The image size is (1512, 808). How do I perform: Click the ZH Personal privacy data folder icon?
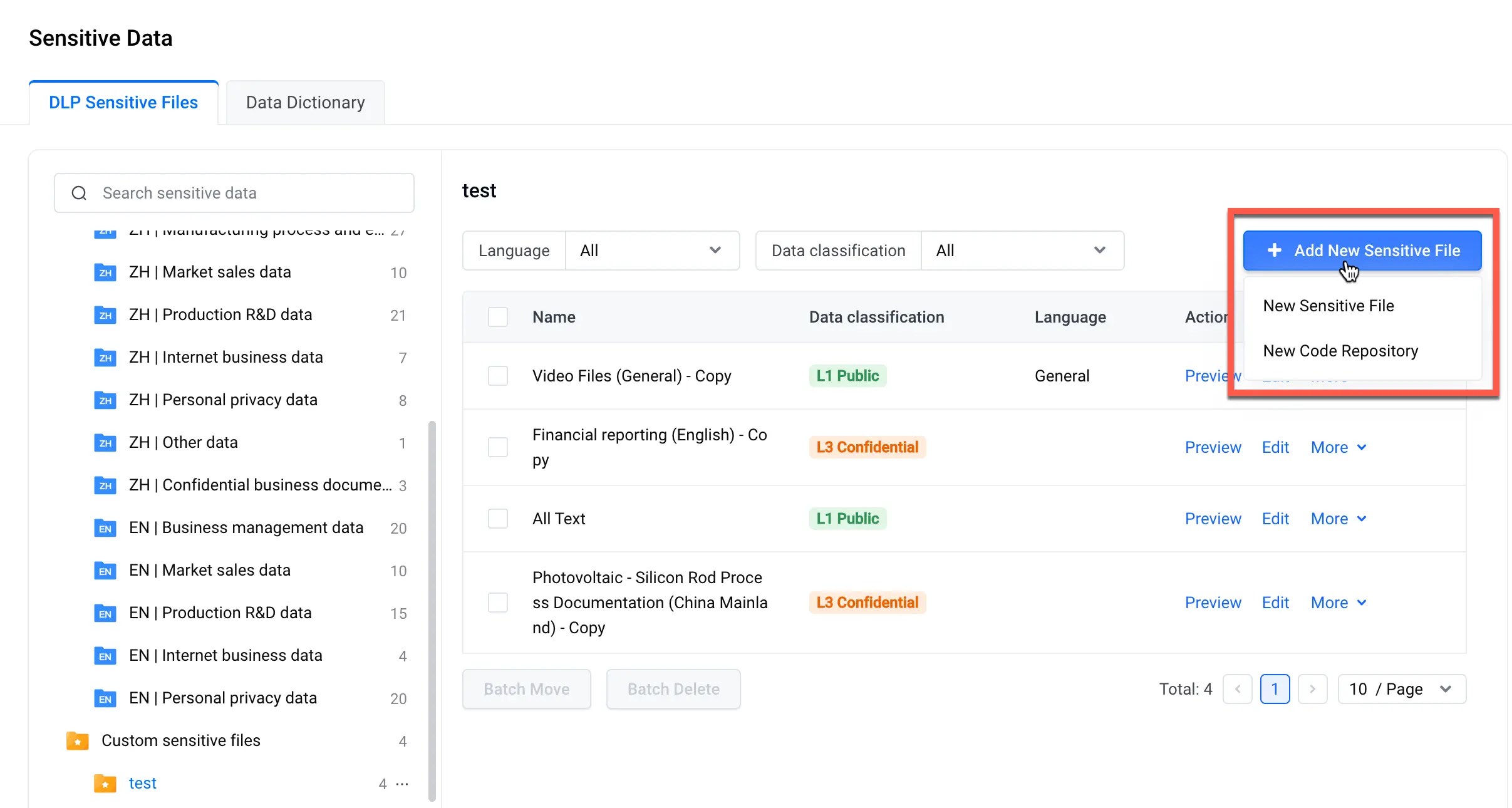(x=105, y=400)
